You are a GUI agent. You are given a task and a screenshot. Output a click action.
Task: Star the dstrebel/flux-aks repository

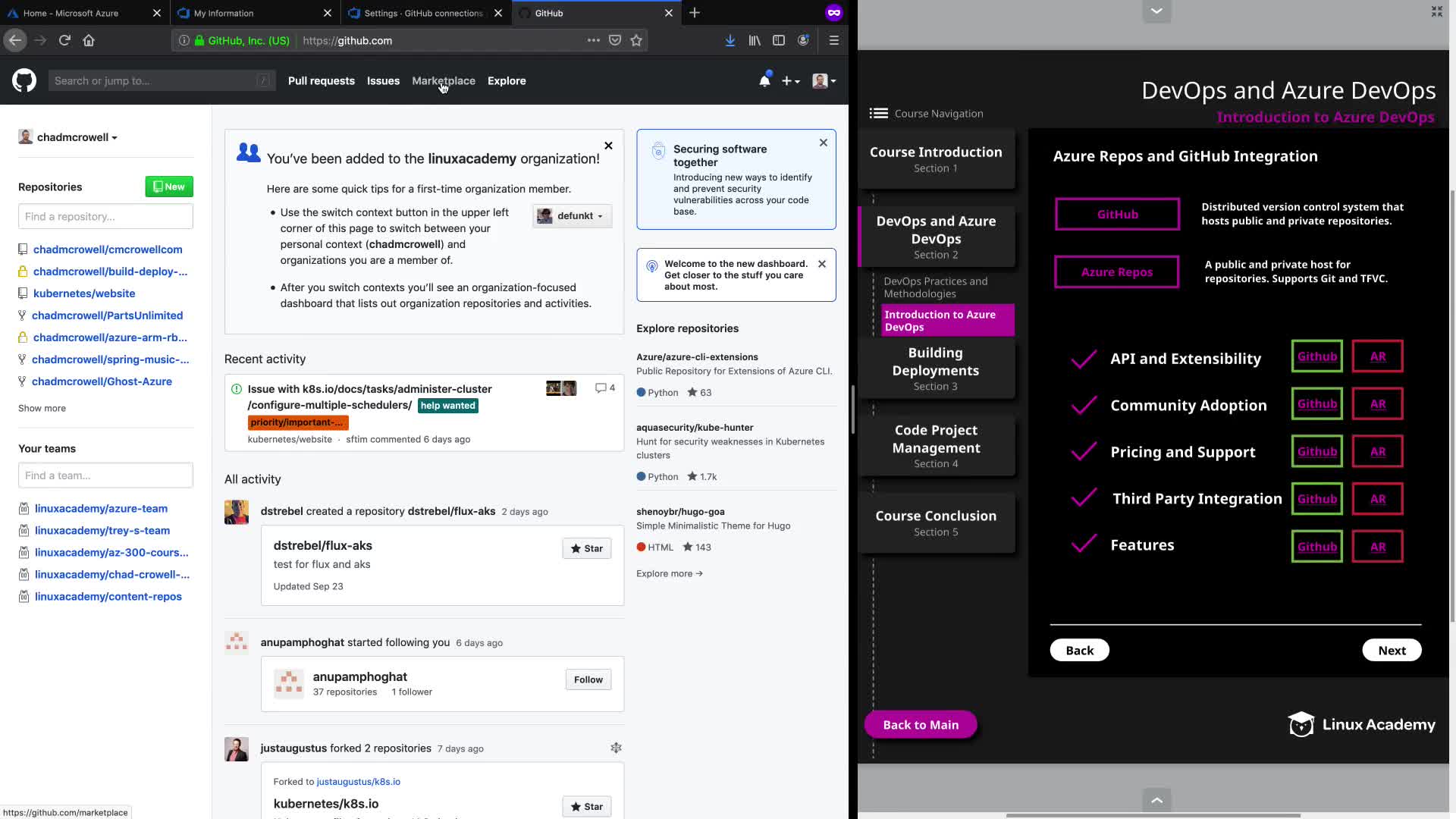[x=587, y=548]
